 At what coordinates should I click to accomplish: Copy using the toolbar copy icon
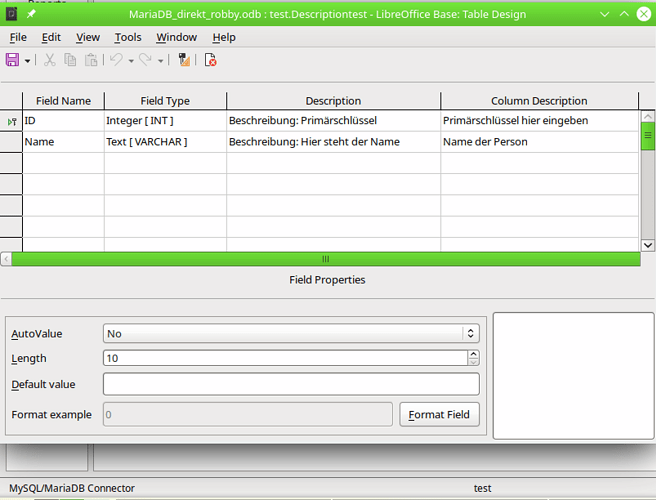[x=70, y=60]
